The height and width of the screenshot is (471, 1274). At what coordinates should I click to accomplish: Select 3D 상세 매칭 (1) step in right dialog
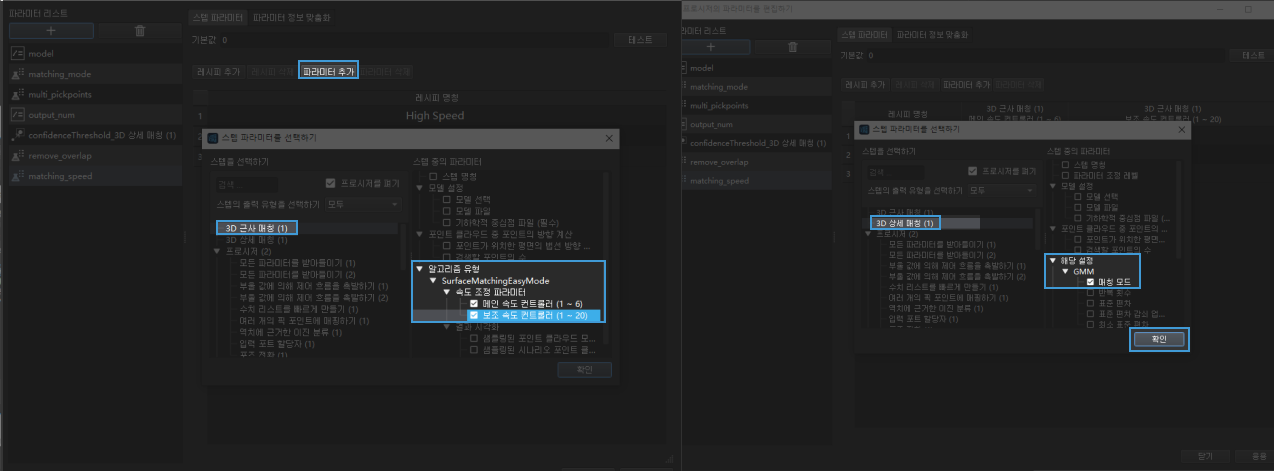[x=904, y=222]
